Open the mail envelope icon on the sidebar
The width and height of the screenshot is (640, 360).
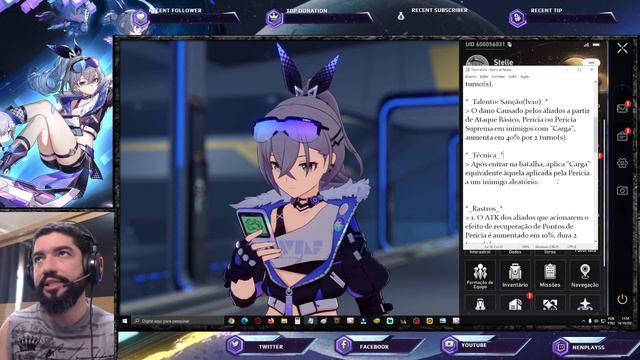pyautogui.click(x=622, y=108)
